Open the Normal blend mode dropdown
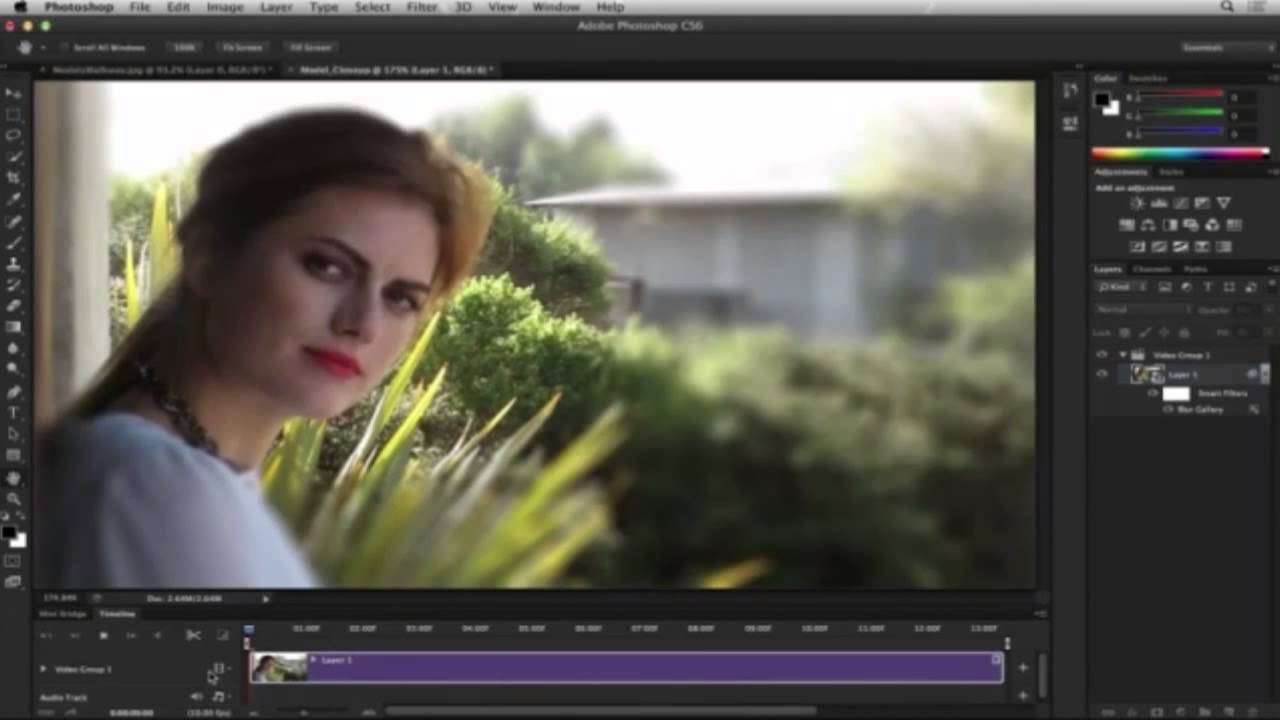Viewport: 1280px width, 720px height. (x=1143, y=309)
